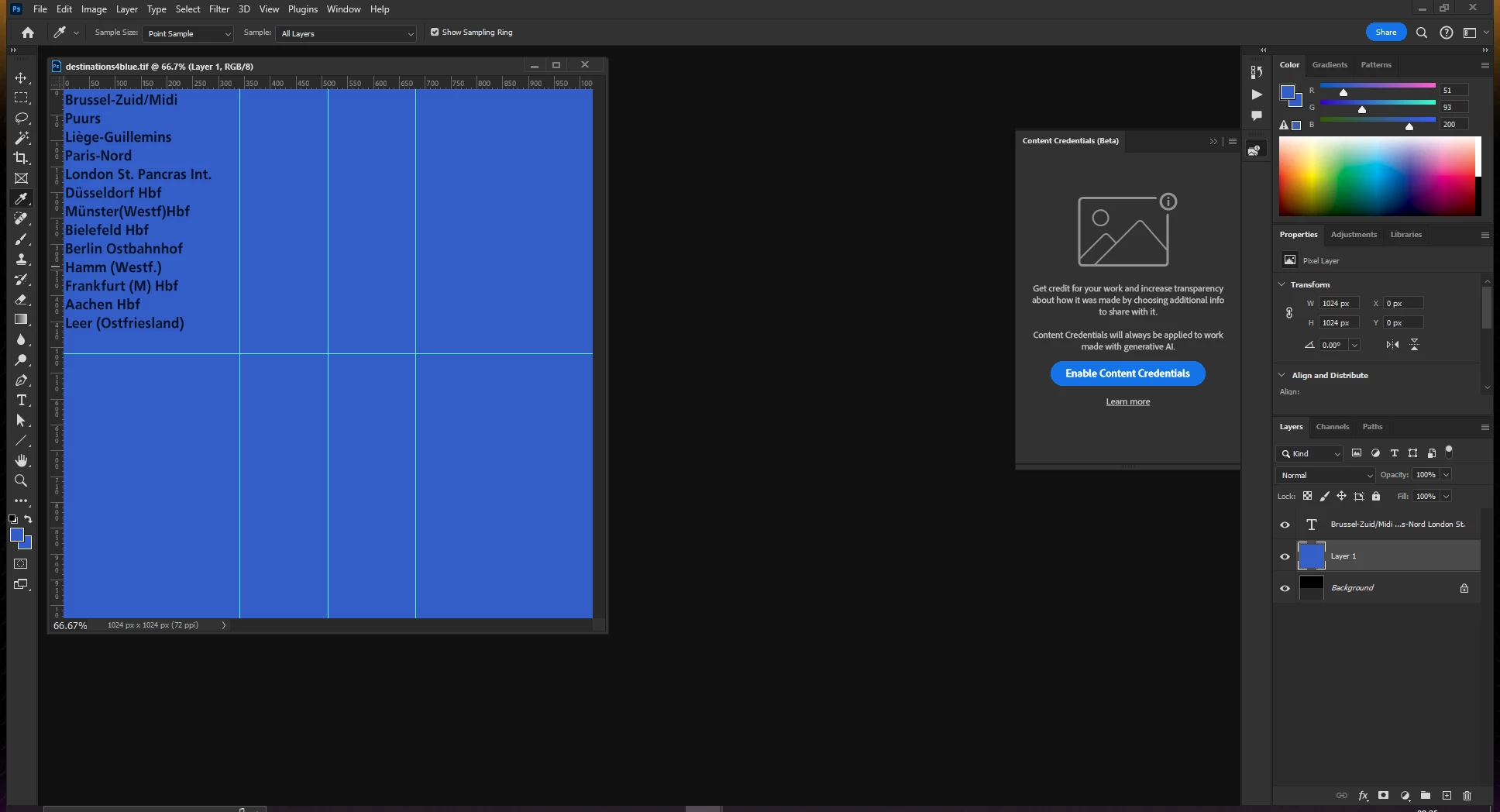
Task: Collapse Align and Distribute section
Action: point(1282,375)
